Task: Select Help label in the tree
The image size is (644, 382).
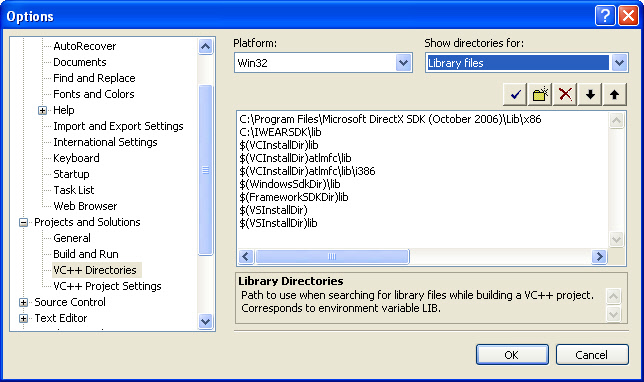Action: click(64, 110)
